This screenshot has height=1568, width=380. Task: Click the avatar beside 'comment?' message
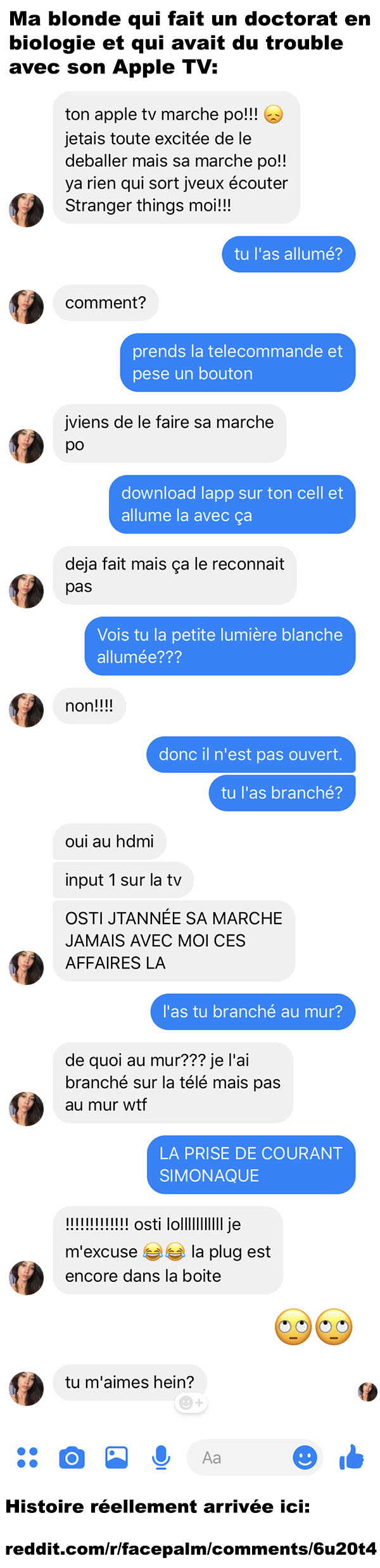26,307
